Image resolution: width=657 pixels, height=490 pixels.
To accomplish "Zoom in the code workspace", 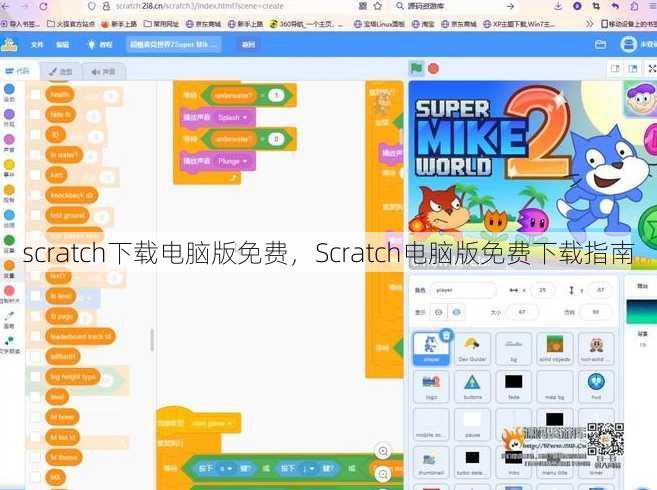I will [383, 451].
